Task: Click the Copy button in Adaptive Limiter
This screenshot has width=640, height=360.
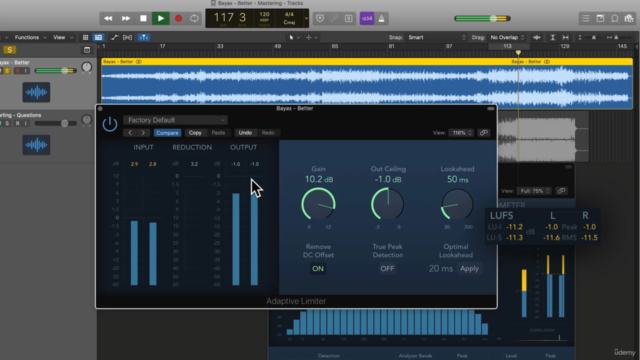Action: pos(195,133)
